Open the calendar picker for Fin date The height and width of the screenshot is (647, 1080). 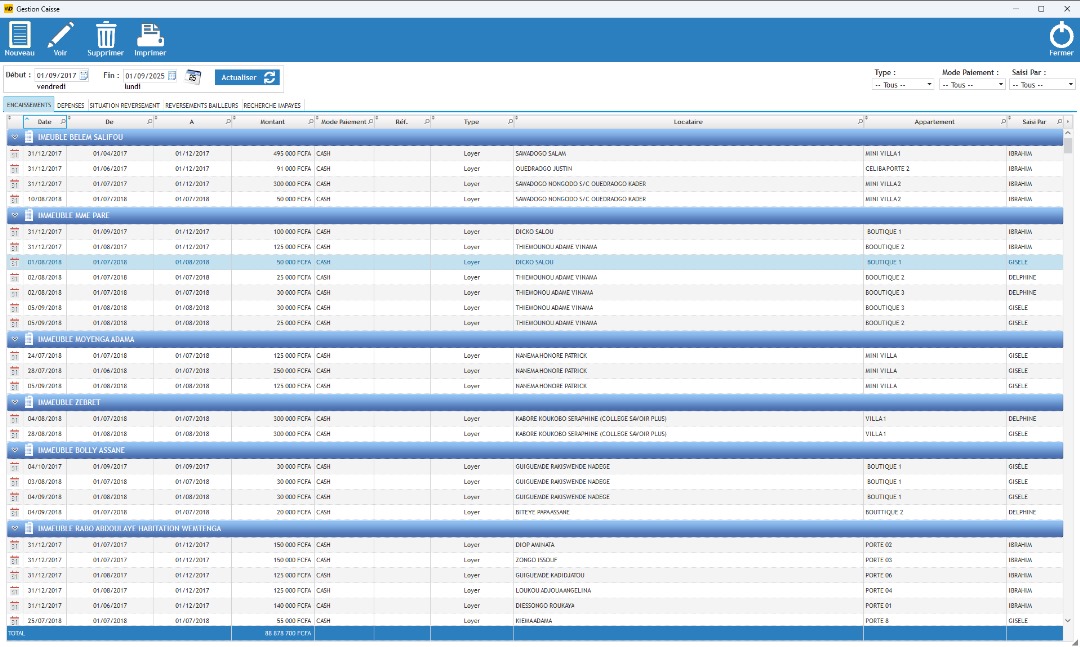click(170, 74)
